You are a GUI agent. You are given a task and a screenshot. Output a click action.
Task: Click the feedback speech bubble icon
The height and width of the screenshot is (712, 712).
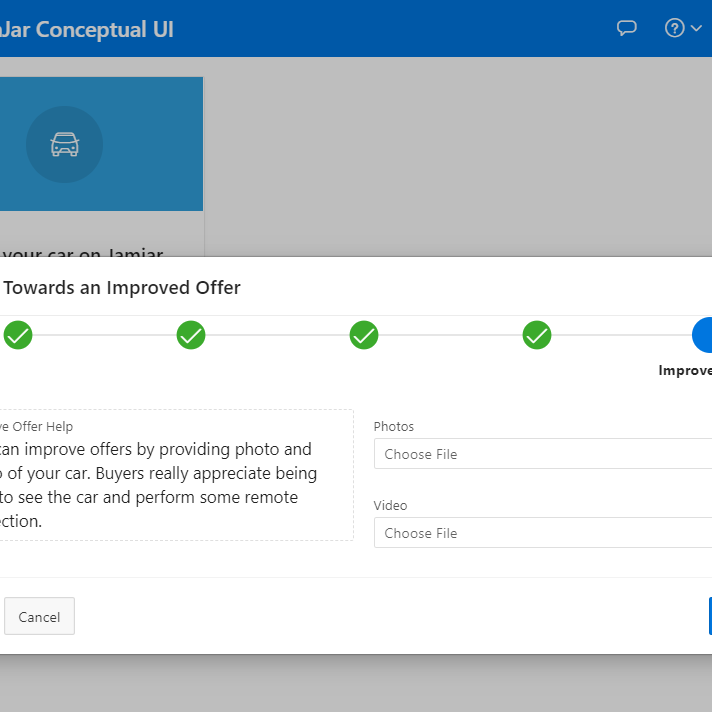pos(627,28)
